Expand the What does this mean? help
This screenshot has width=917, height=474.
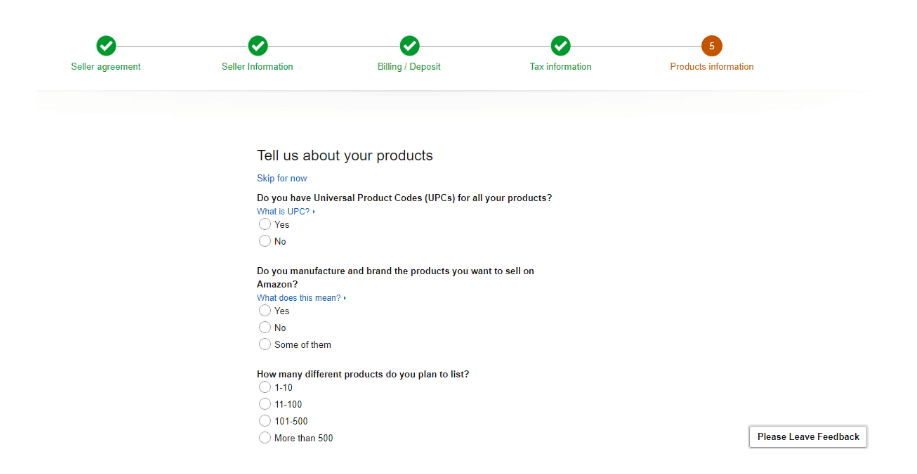[300, 298]
